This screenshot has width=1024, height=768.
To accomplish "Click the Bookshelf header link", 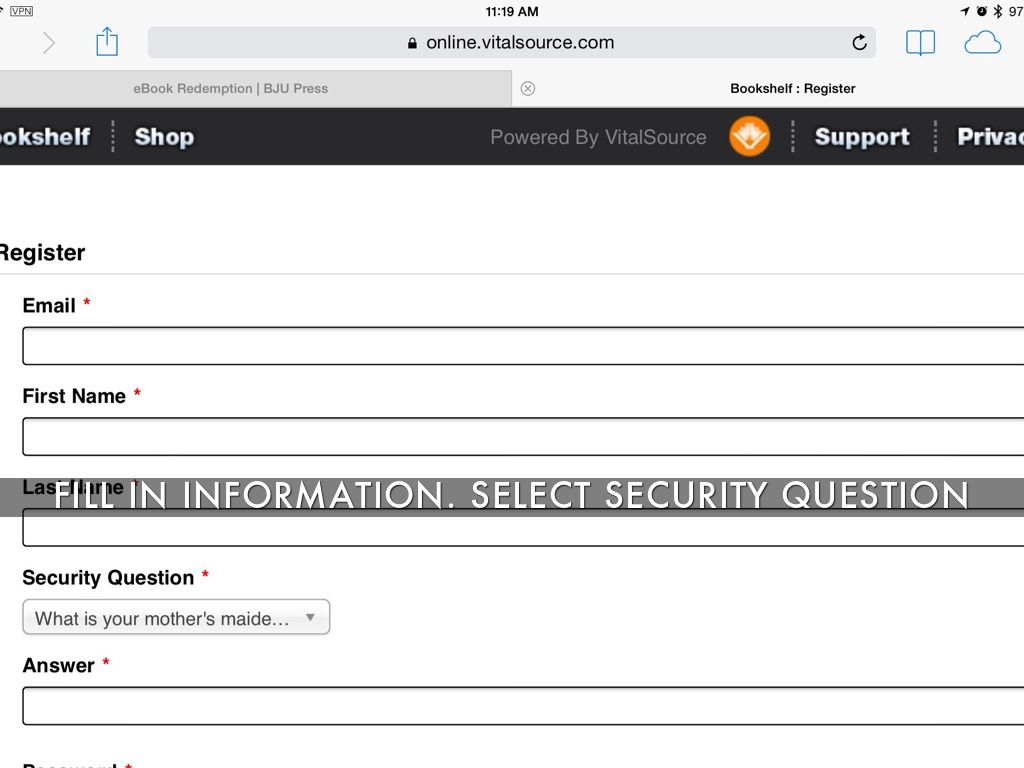I will tap(44, 137).
